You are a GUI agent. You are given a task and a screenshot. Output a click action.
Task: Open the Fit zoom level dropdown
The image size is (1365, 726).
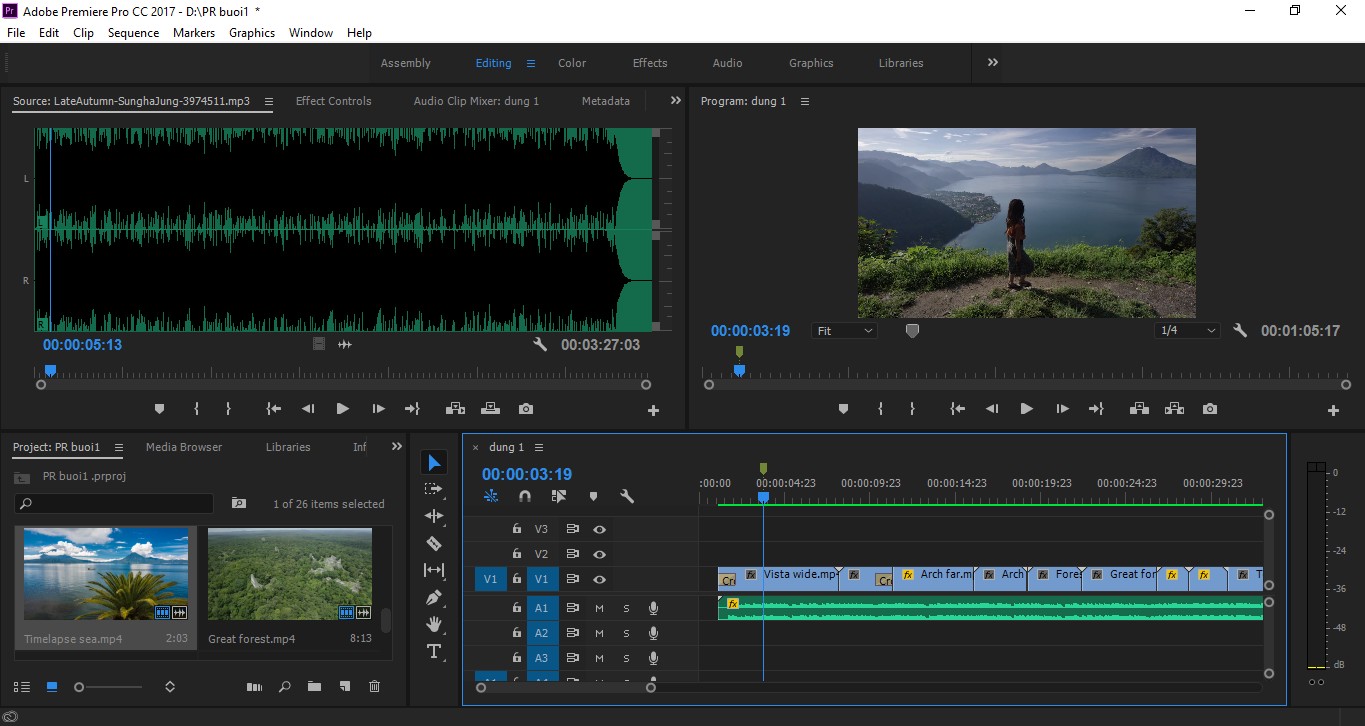tap(844, 331)
